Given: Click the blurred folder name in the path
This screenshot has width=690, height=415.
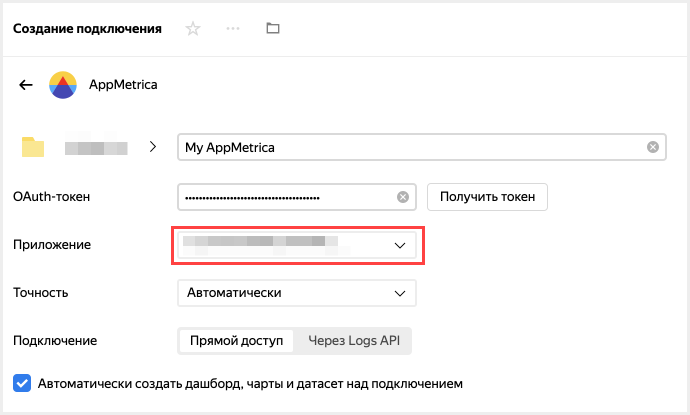Looking at the screenshot, I should [96, 148].
